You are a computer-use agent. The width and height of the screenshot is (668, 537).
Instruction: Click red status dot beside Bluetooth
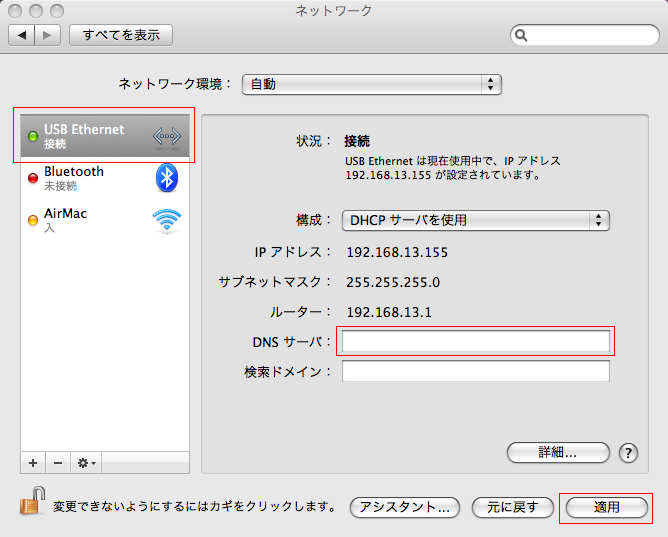coord(33,178)
